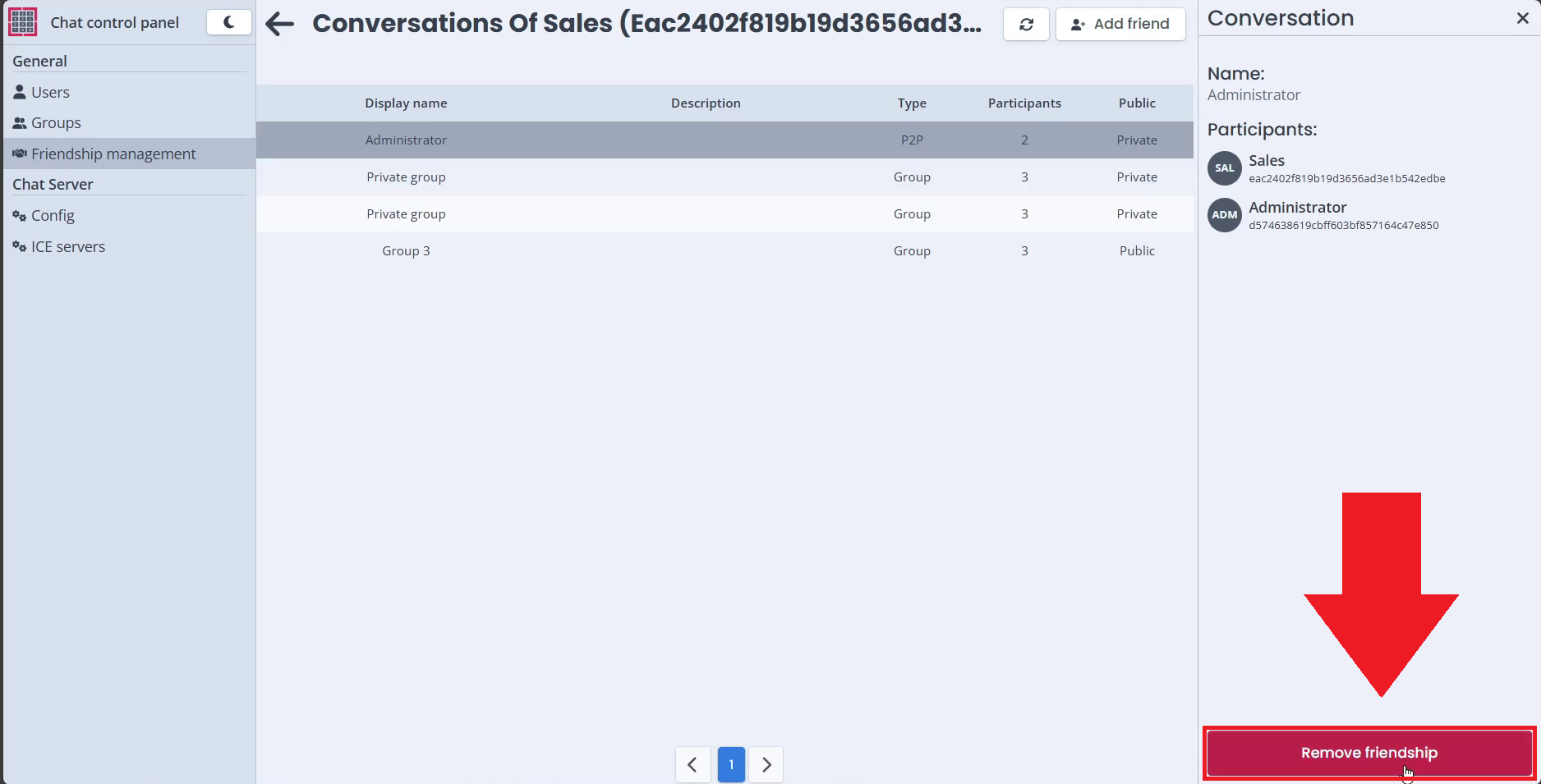
Task: Click the Chat control panel logo icon
Action: tap(22, 22)
